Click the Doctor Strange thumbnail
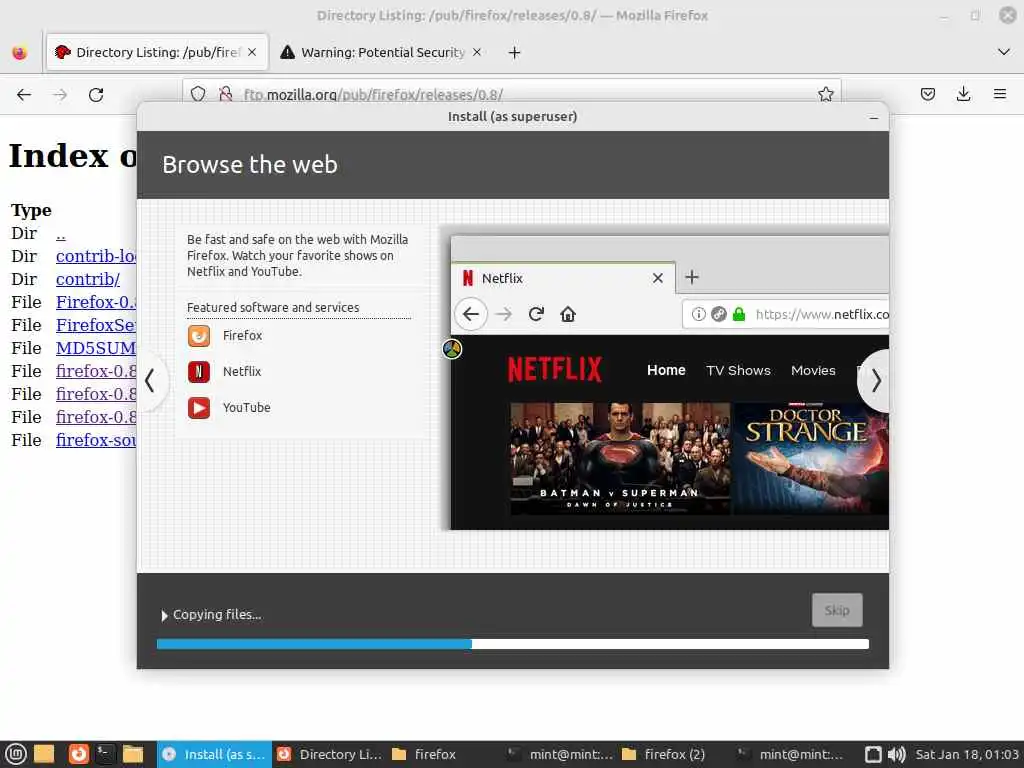Screen dimensions: 1024x768 coord(810,458)
